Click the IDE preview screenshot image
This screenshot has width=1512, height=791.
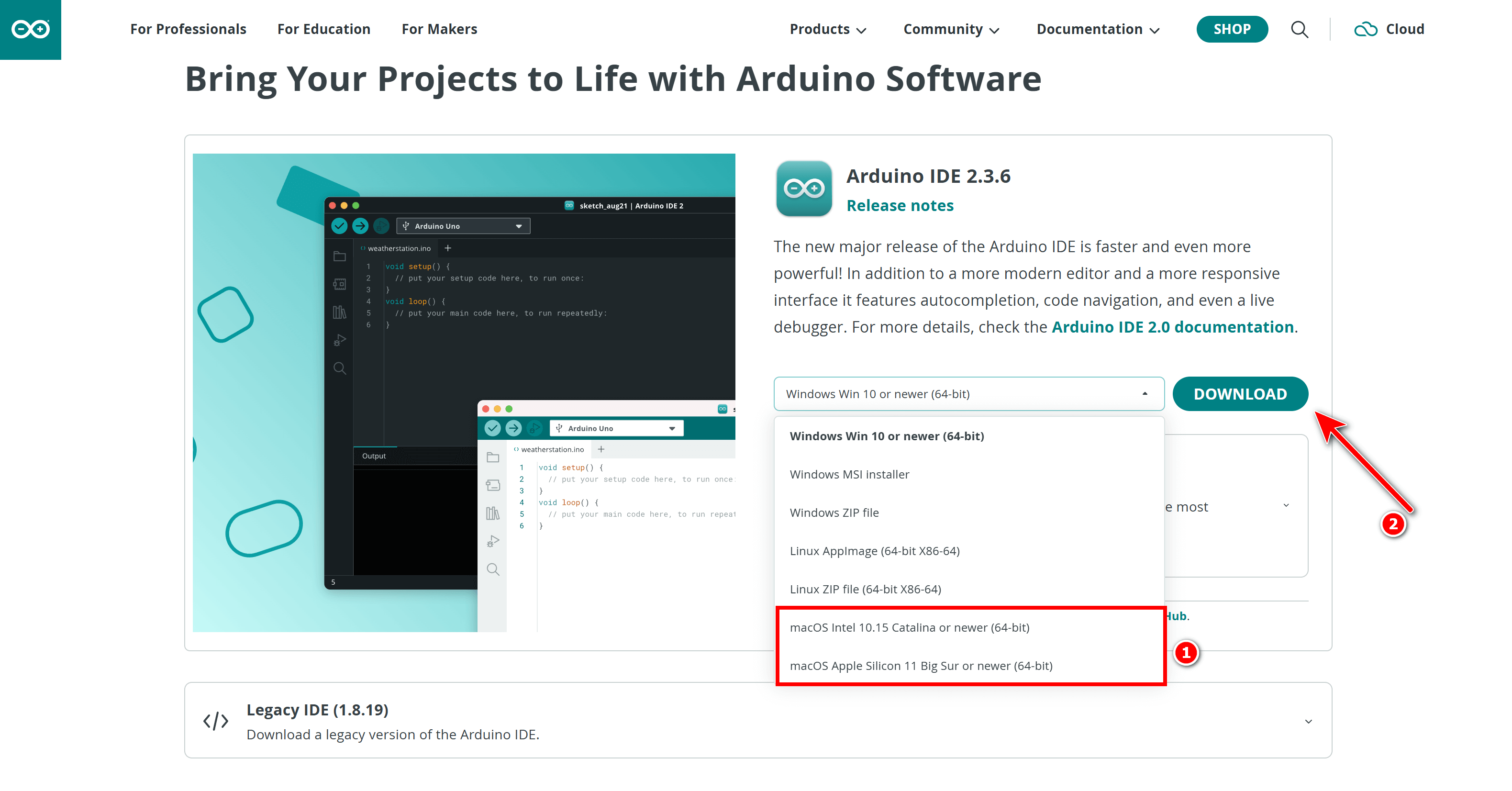tap(464, 392)
